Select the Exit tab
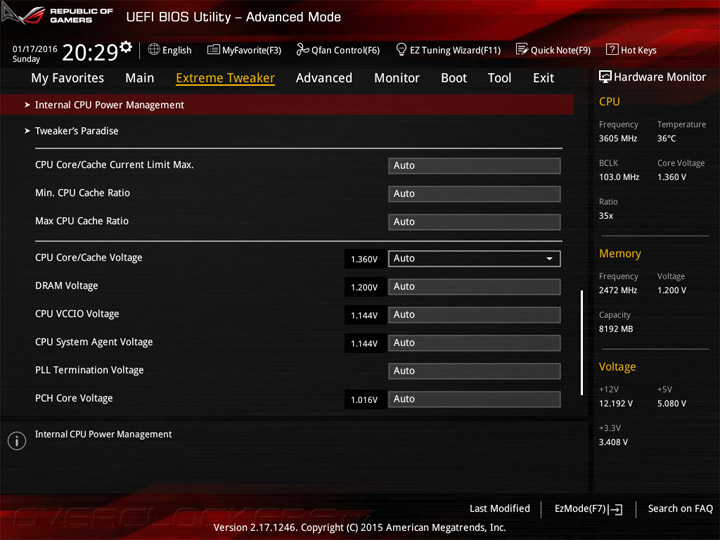Screen dimensions: 720x540 coord(543,78)
